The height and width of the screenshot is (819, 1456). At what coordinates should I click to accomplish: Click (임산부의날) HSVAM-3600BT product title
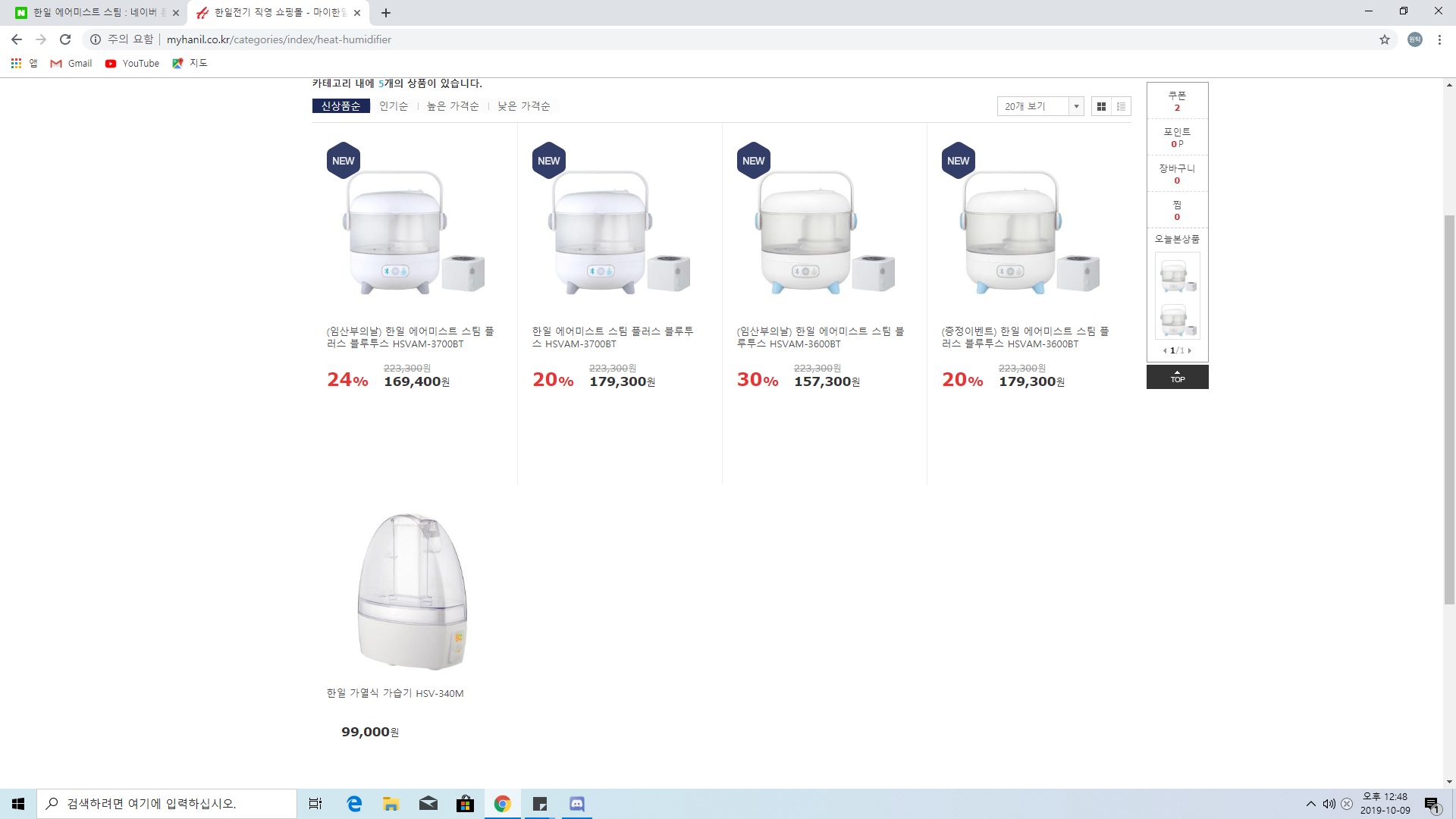(821, 337)
